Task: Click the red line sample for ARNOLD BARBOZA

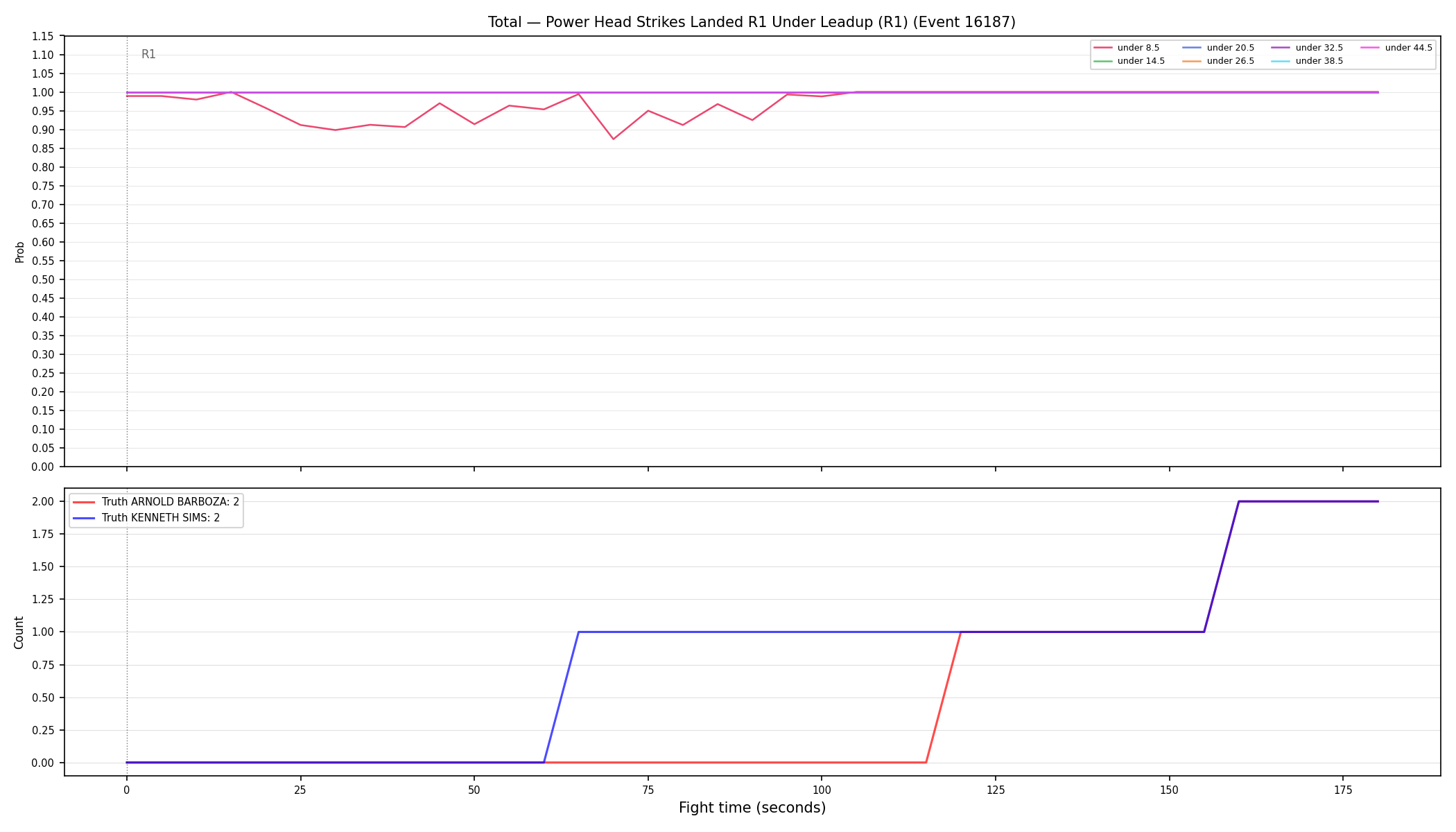Action: 84,502
